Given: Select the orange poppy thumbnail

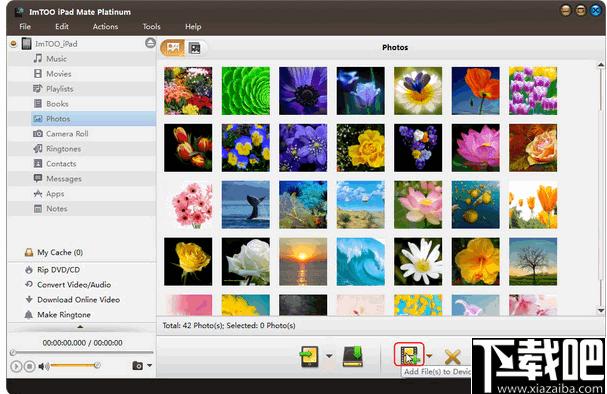Looking at the screenshot, I should [x=476, y=91].
